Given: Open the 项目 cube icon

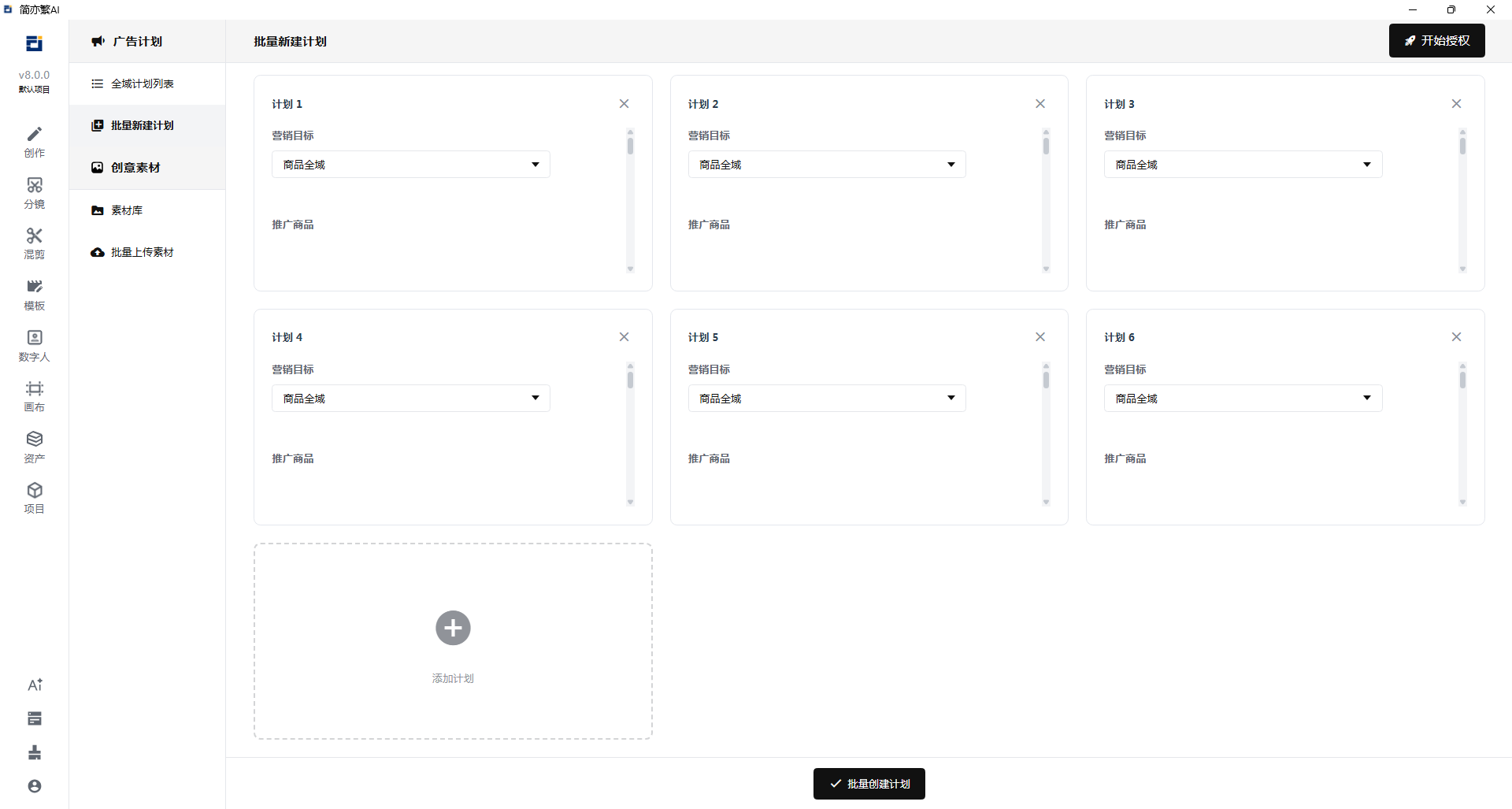Looking at the screenshot, I should point(34,490).
